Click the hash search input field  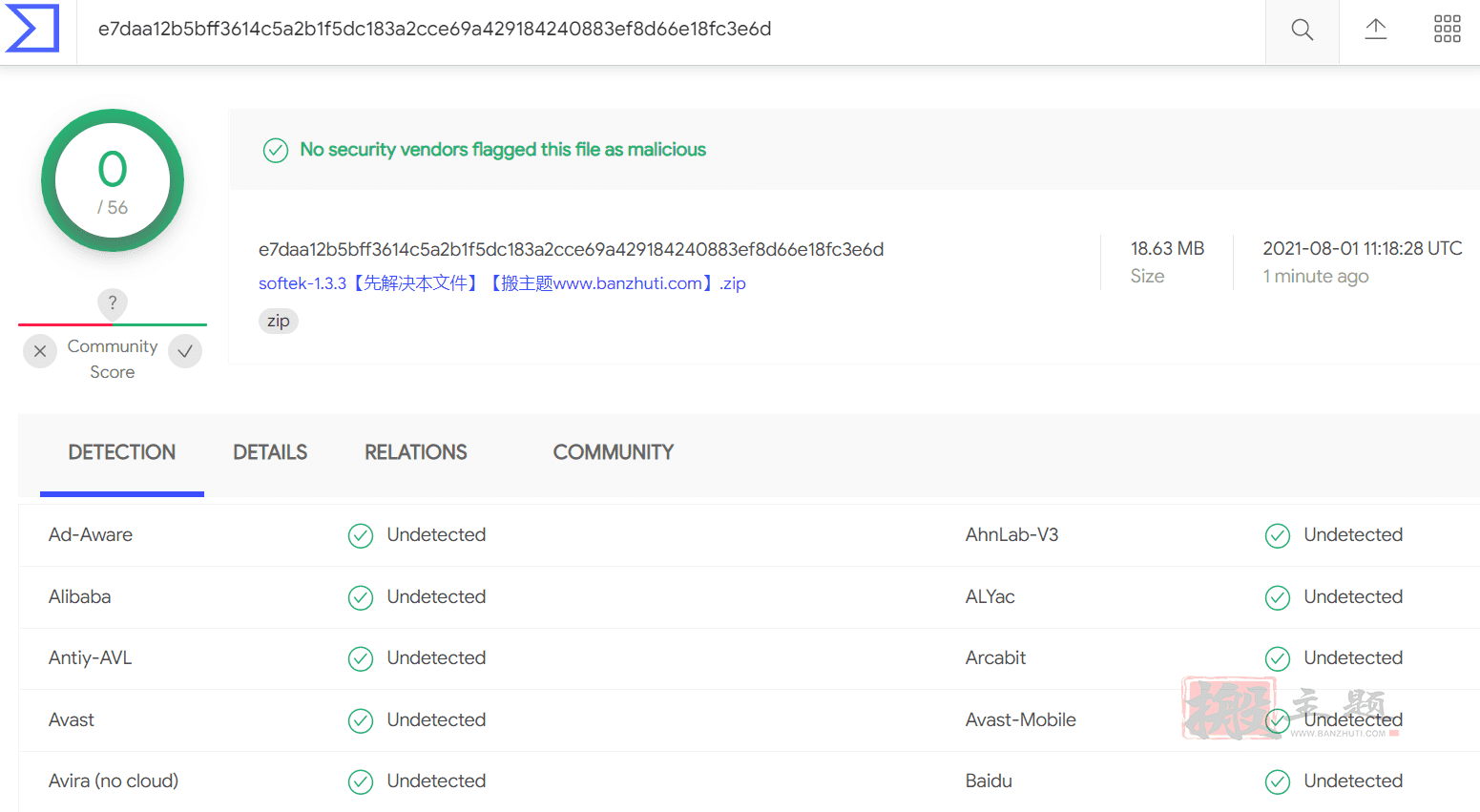point(671,30)
